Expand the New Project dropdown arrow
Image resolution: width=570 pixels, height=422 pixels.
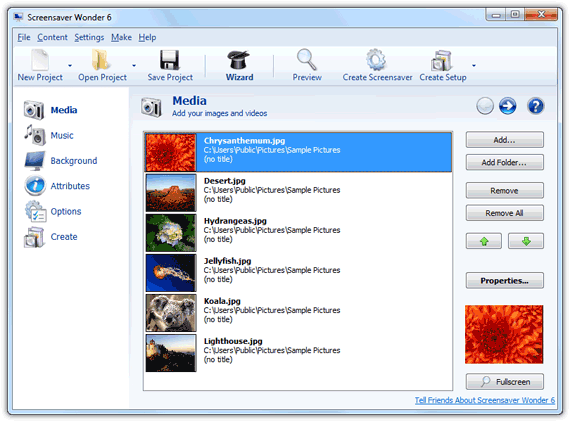coord(70,66)
